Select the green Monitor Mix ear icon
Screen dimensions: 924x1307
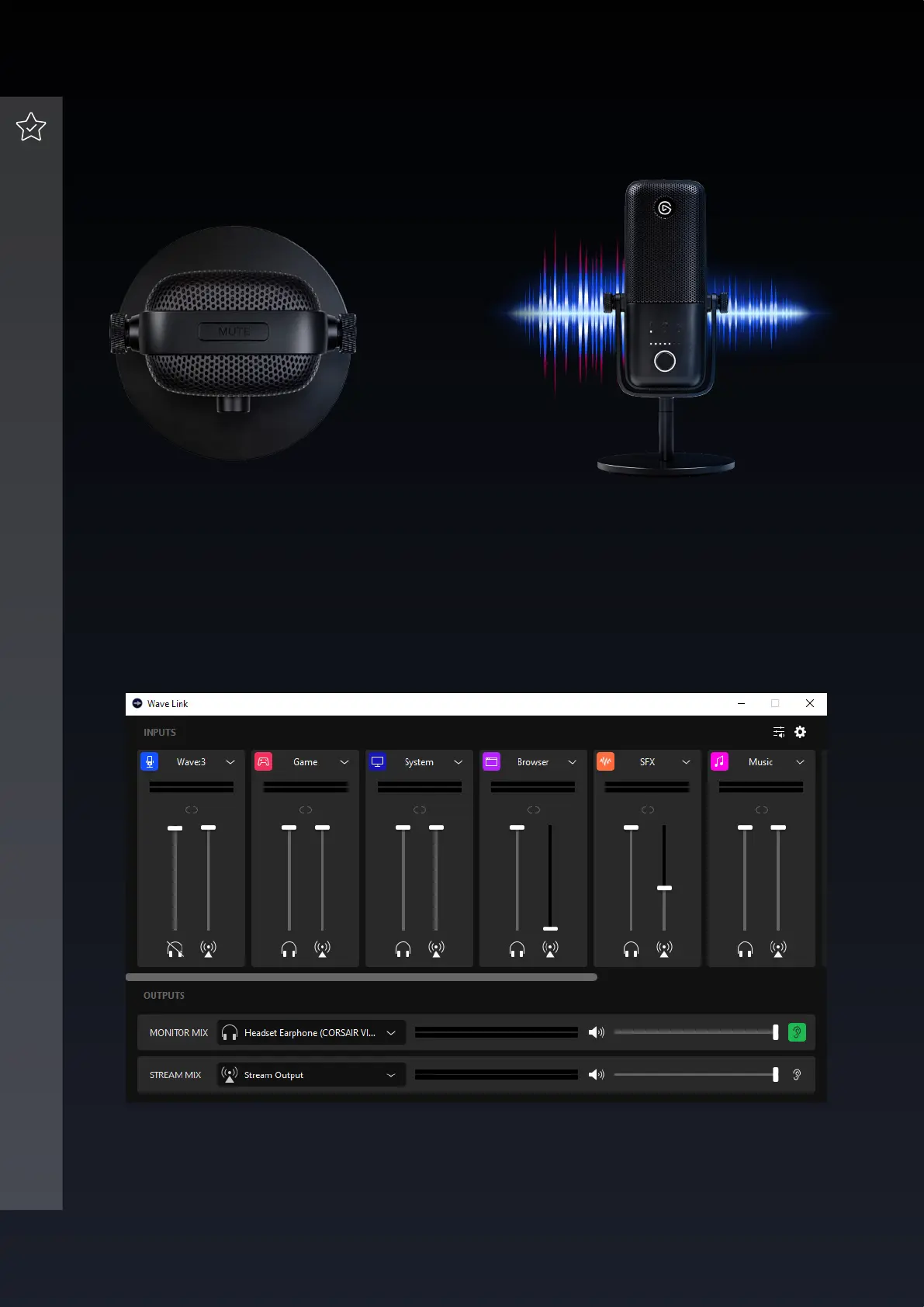[797, 1032]
